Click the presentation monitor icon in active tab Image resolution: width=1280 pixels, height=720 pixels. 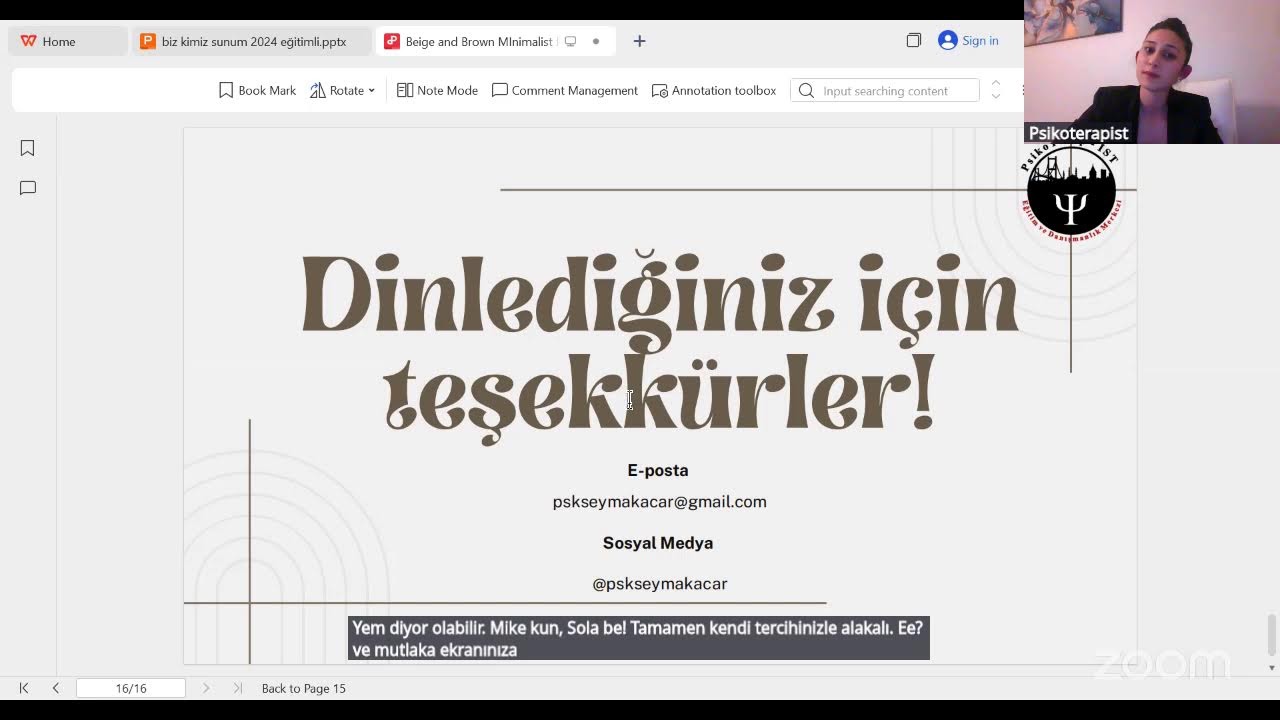pyautogui.click(x=570, y=42)
